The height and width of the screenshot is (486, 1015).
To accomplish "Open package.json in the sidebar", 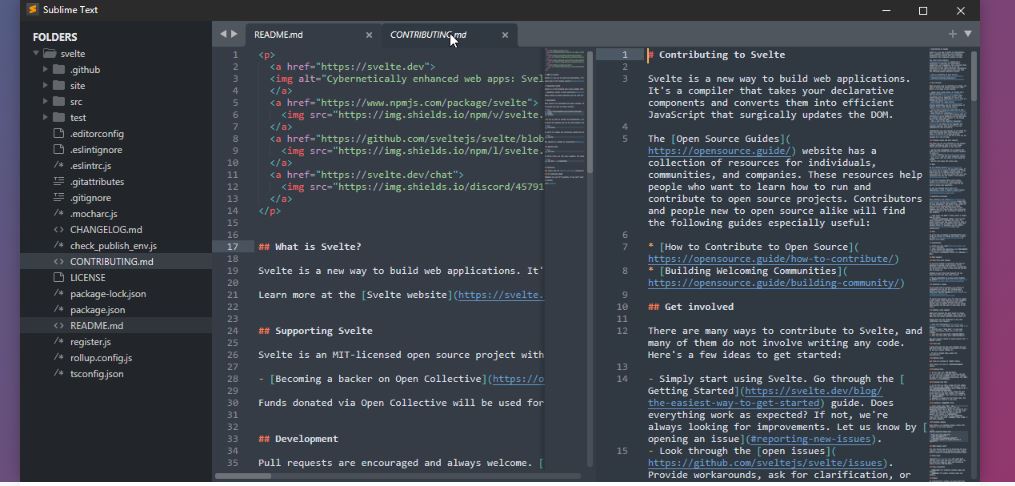I will (98, 309).
